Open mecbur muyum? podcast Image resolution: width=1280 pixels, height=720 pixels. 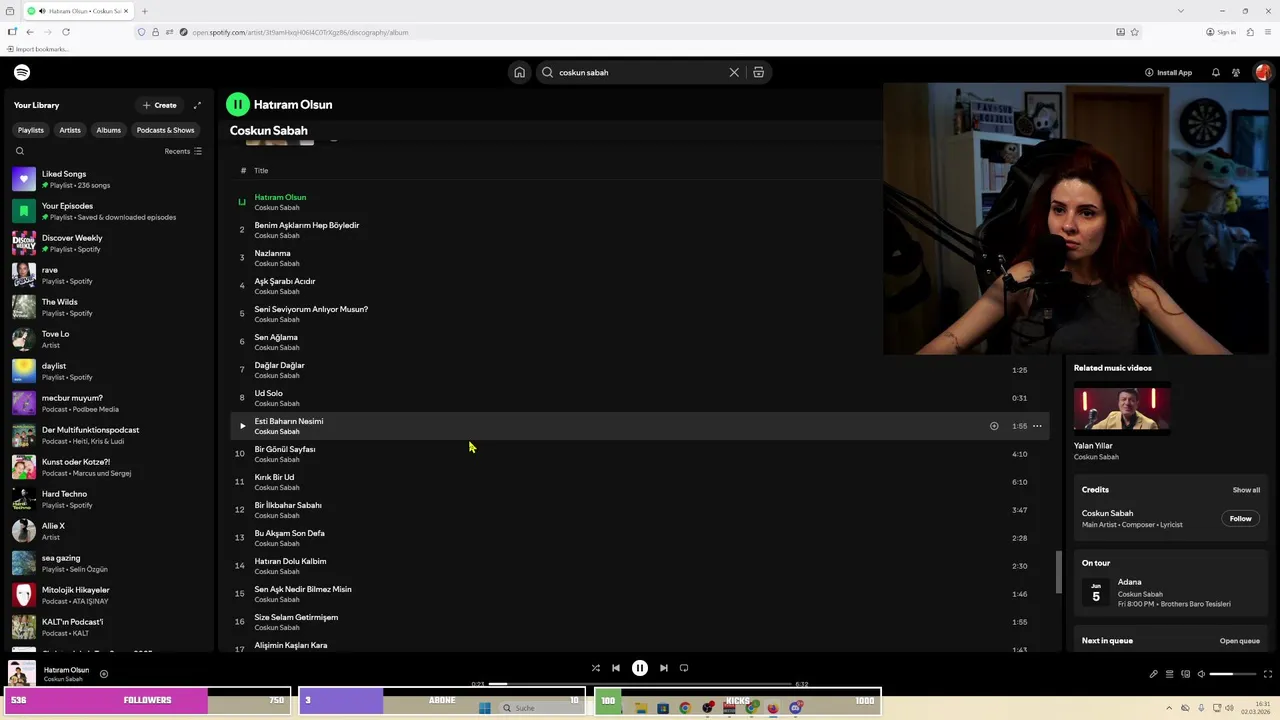(x=108, y=403)
